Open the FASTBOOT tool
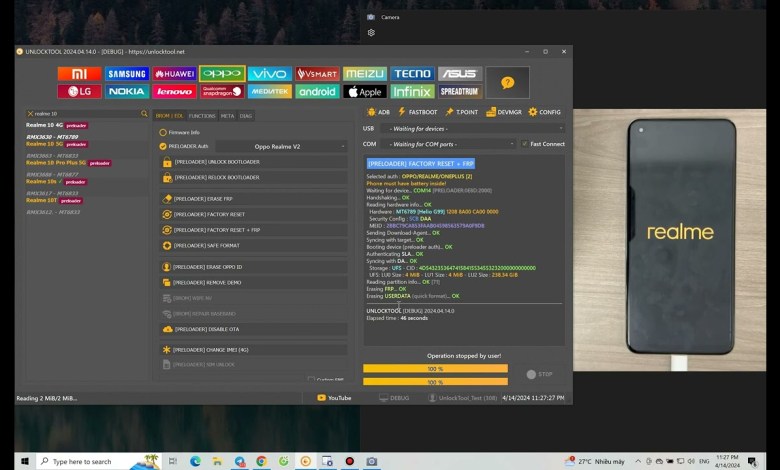 click(x=417, y=112)
